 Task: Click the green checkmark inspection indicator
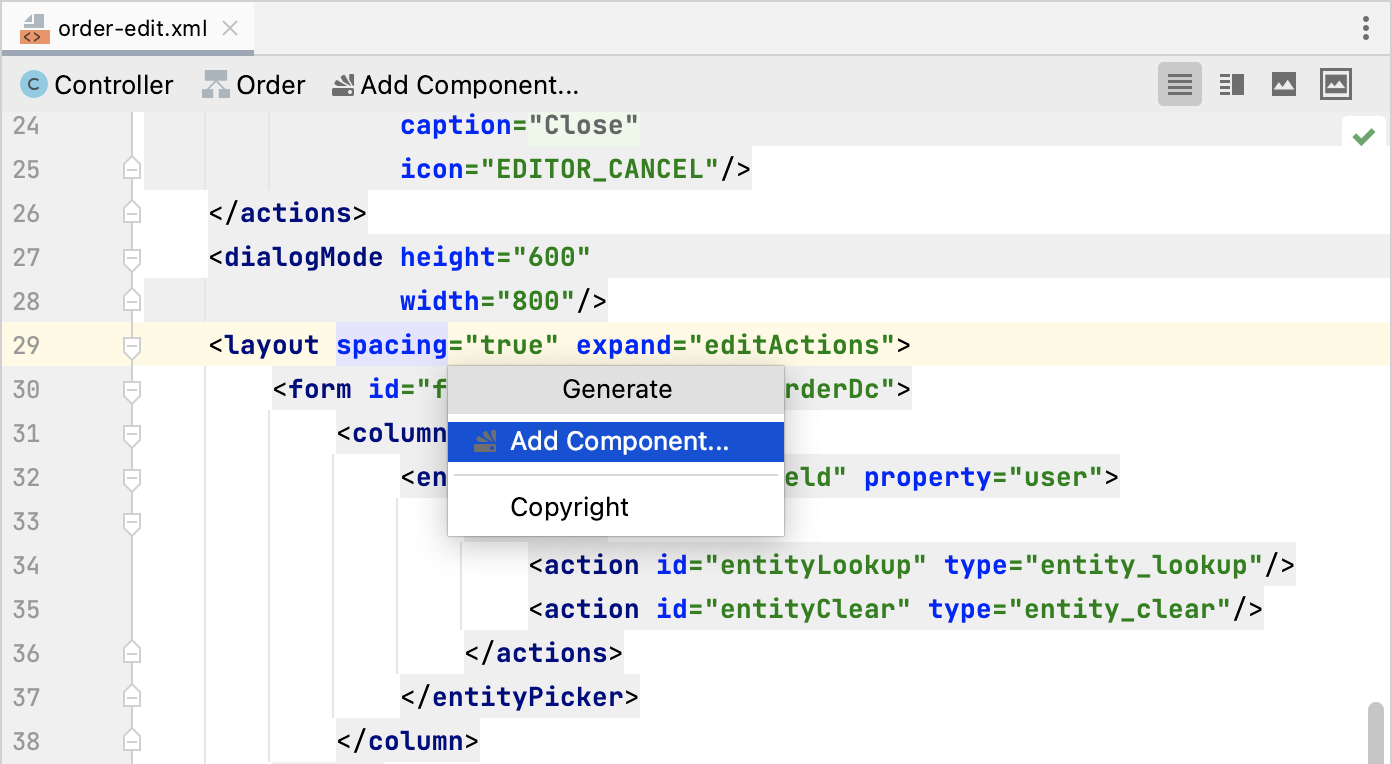pyautogui.click(x=1364, y=137)
